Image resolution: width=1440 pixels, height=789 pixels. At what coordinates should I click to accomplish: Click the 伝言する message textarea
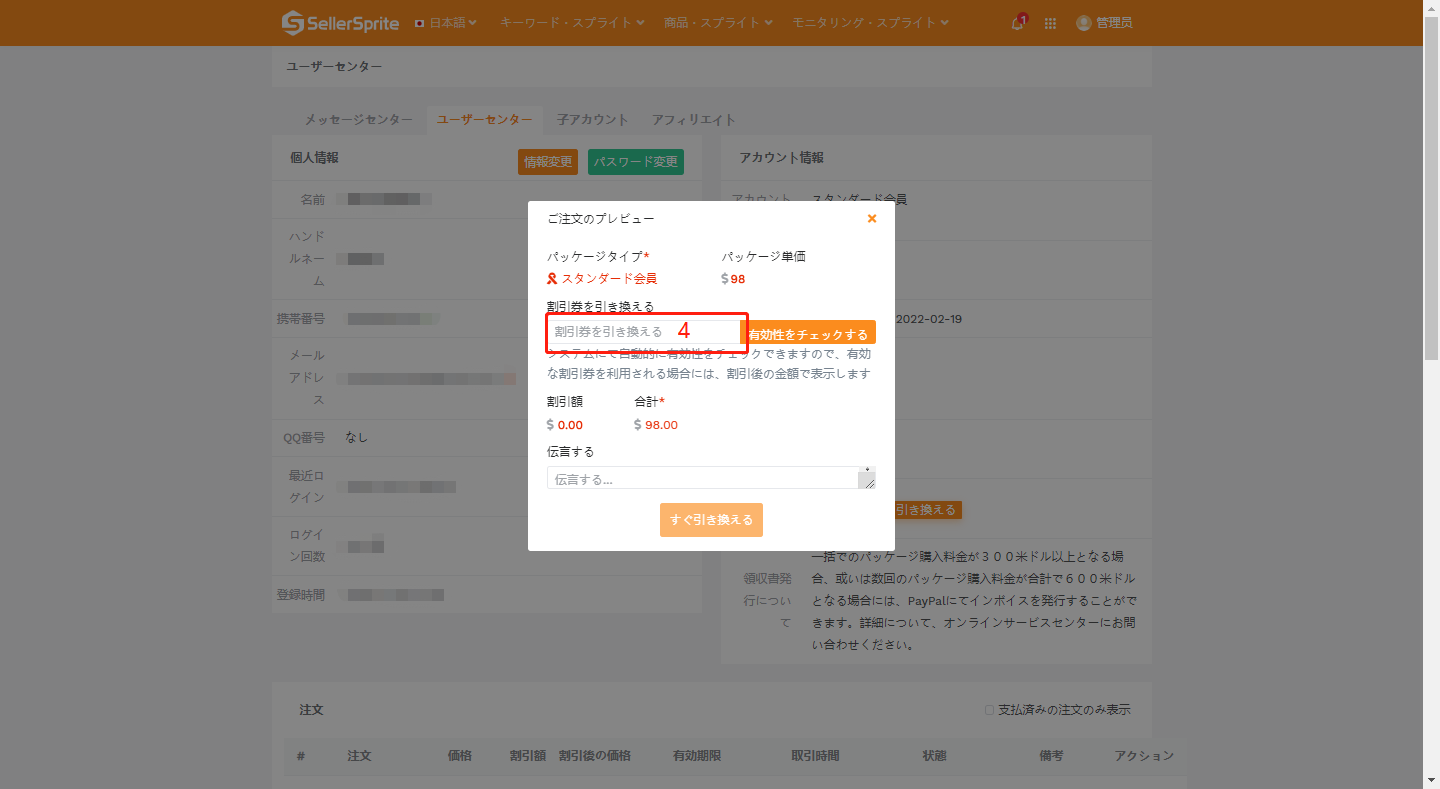[711, 478]
